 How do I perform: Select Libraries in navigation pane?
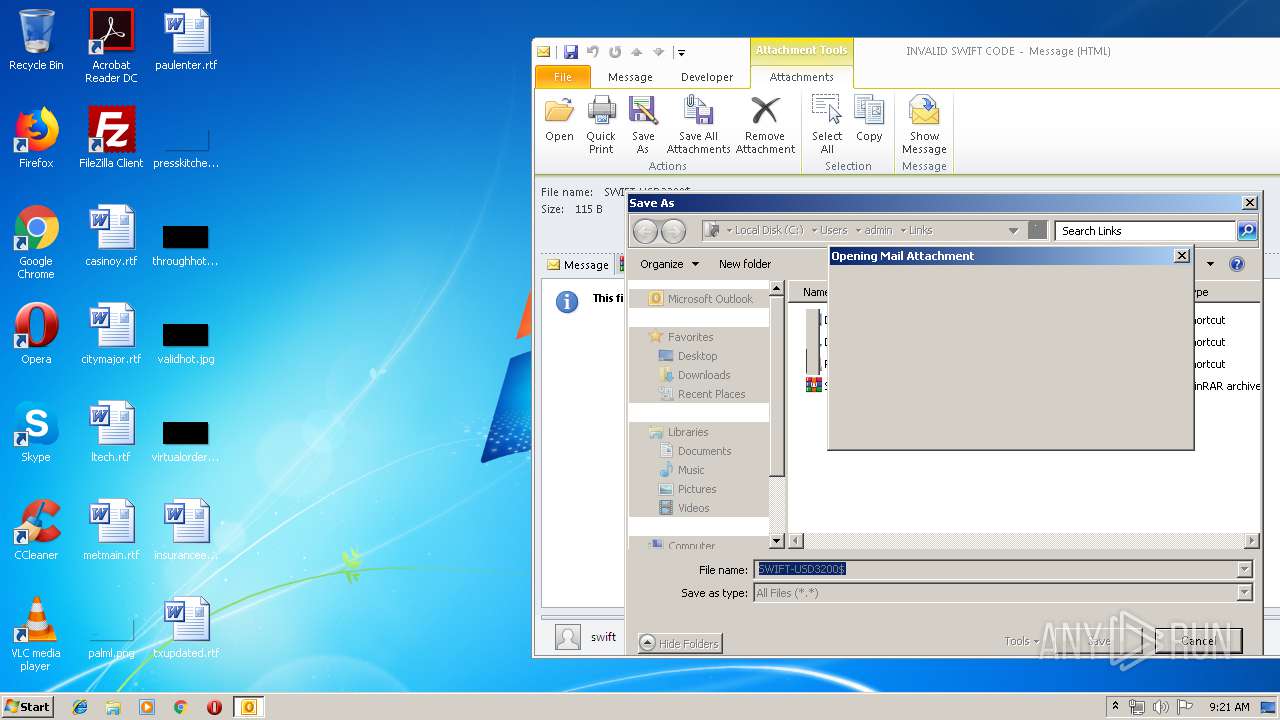(x=679, y=432)
